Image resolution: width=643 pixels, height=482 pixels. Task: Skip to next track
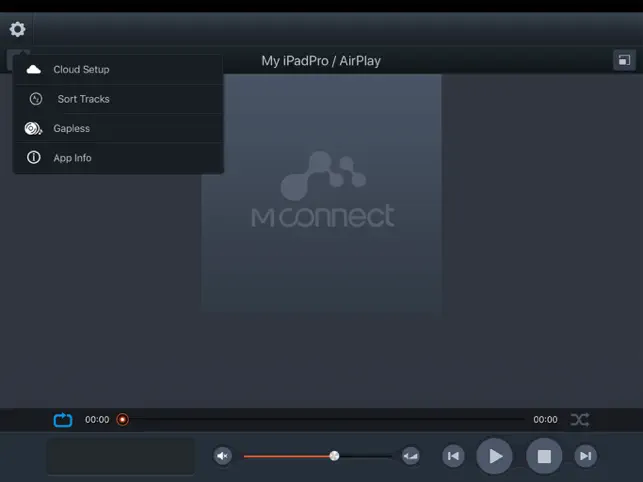tap(586, 456)
